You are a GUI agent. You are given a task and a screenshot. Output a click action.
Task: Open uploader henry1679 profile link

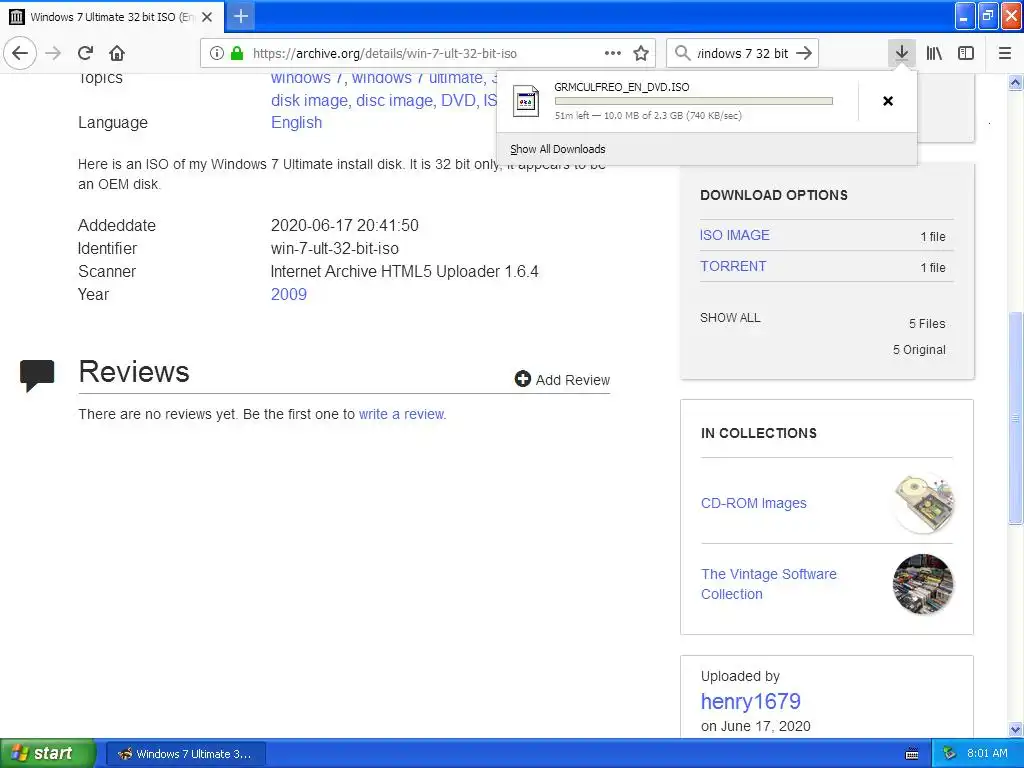(x=750, y=701)
